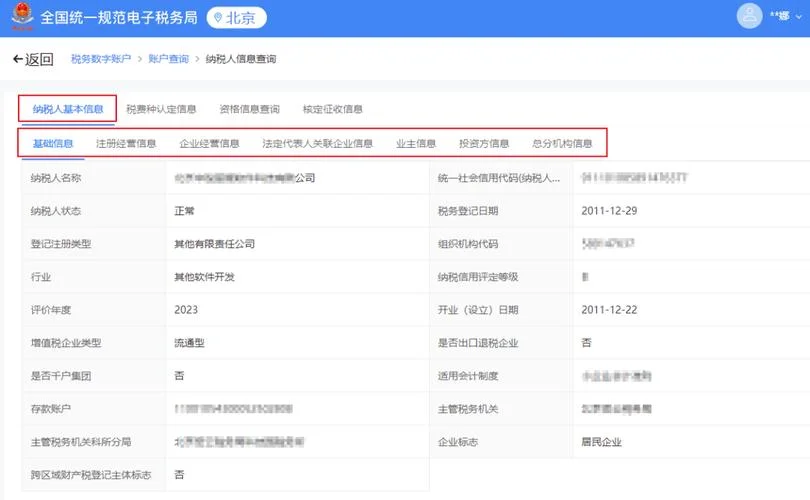The width and height of the screenshot is (810, 500).
Task: Click the 组织机构代码 label
Action: (x=468, y=244)
